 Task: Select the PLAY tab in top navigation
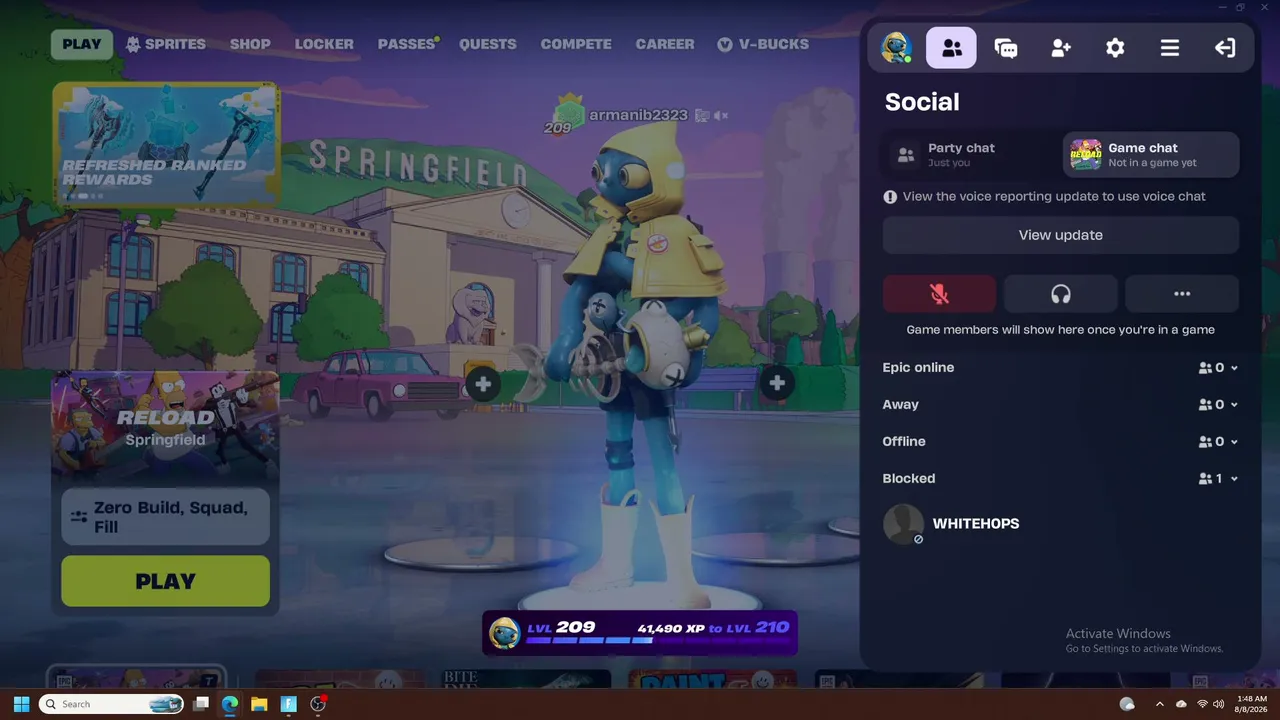[x=82, y=44]
